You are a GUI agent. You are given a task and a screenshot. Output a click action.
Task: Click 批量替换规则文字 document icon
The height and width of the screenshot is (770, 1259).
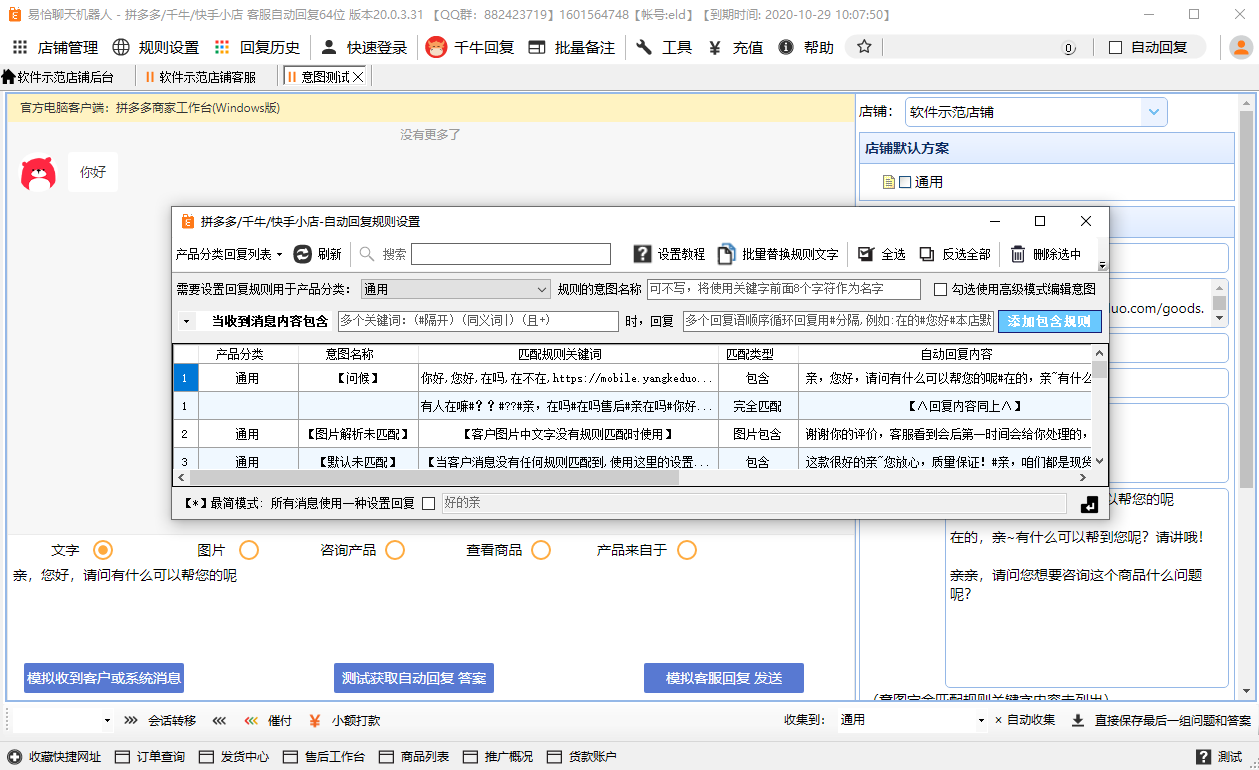726,254
